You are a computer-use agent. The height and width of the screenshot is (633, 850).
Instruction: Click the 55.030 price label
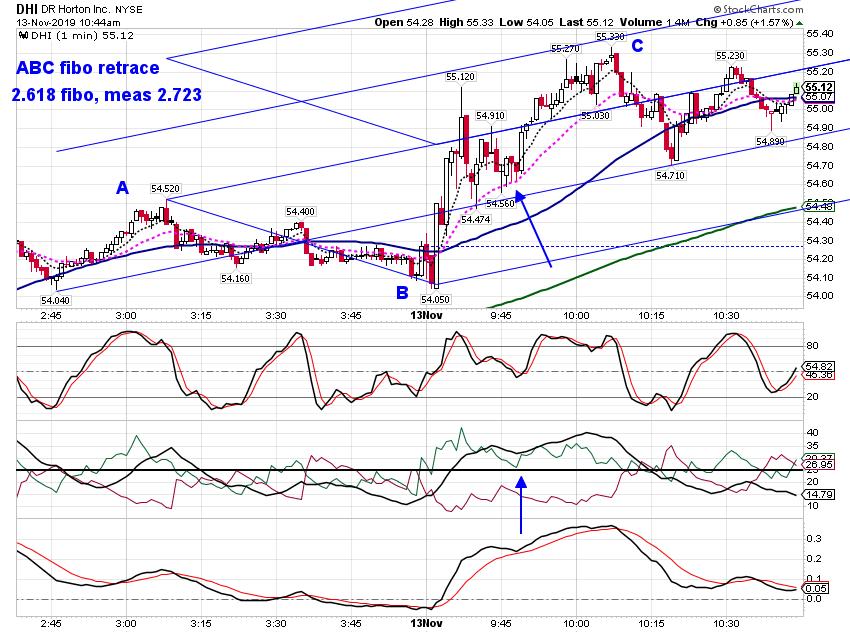click(x=595, y=115)
